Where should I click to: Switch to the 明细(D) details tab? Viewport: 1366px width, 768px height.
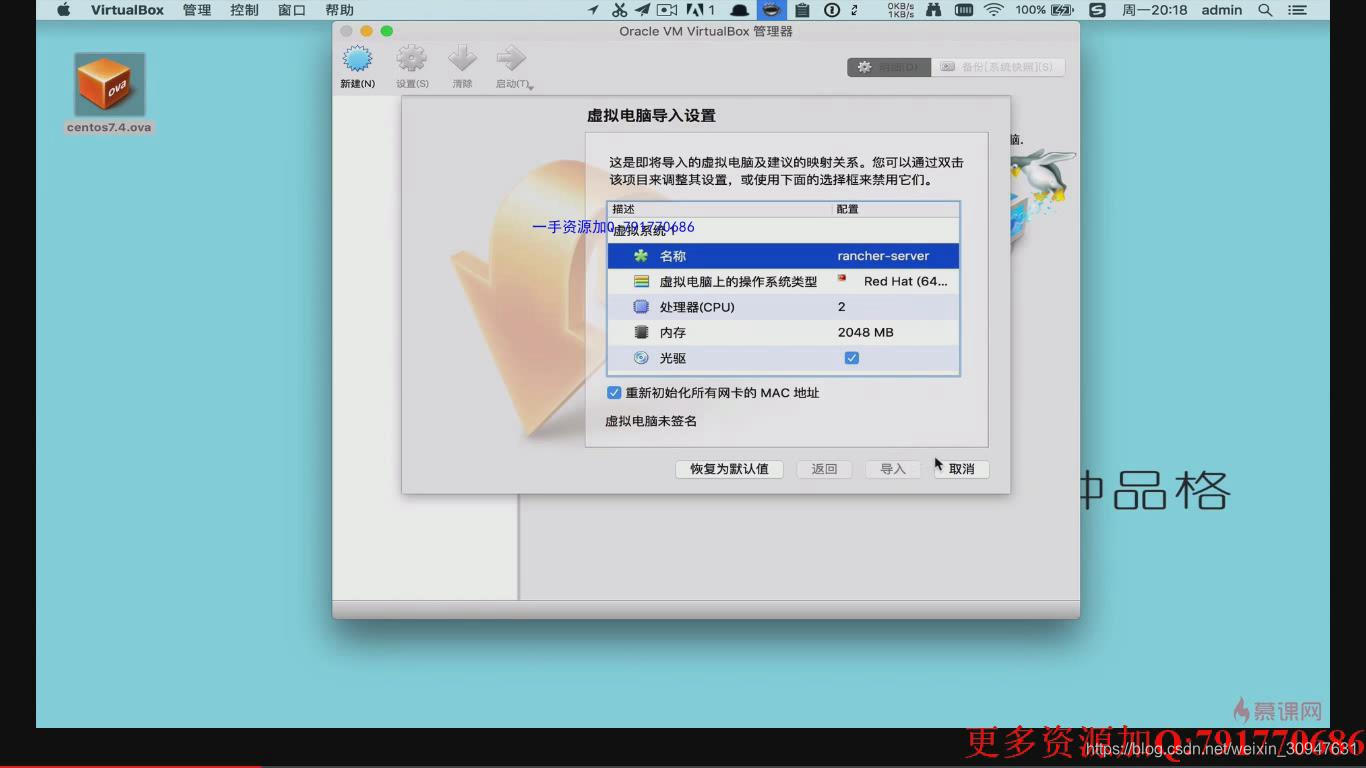pyautogui.click(x=889, y=67)
